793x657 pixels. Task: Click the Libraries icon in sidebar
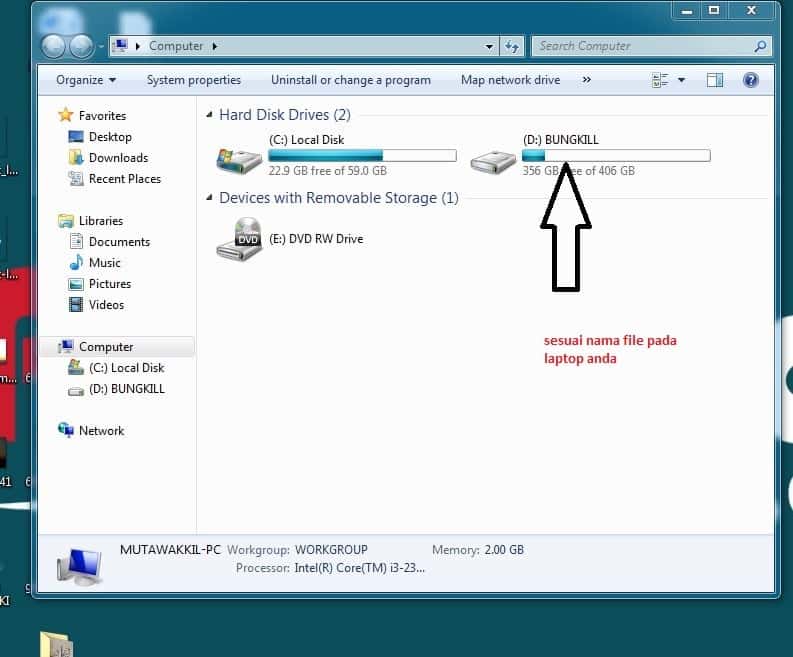(x=66, y=221)
